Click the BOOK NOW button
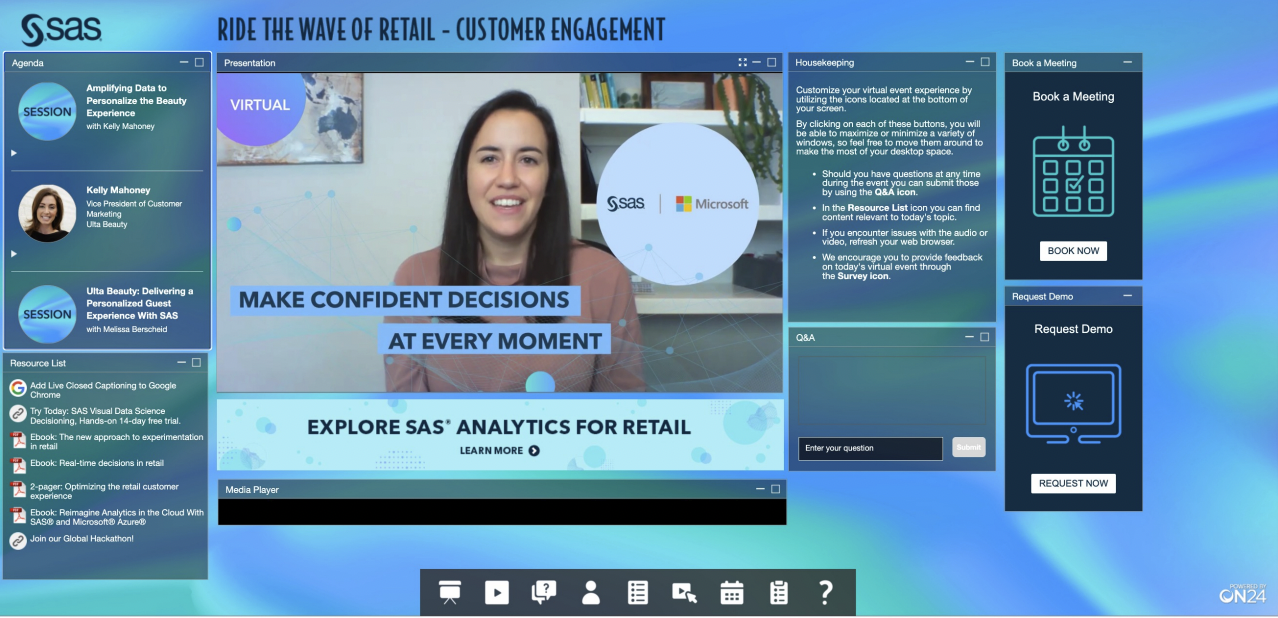The width and height of the screenshot is (1278, 618). click(x=1073, y=251)
